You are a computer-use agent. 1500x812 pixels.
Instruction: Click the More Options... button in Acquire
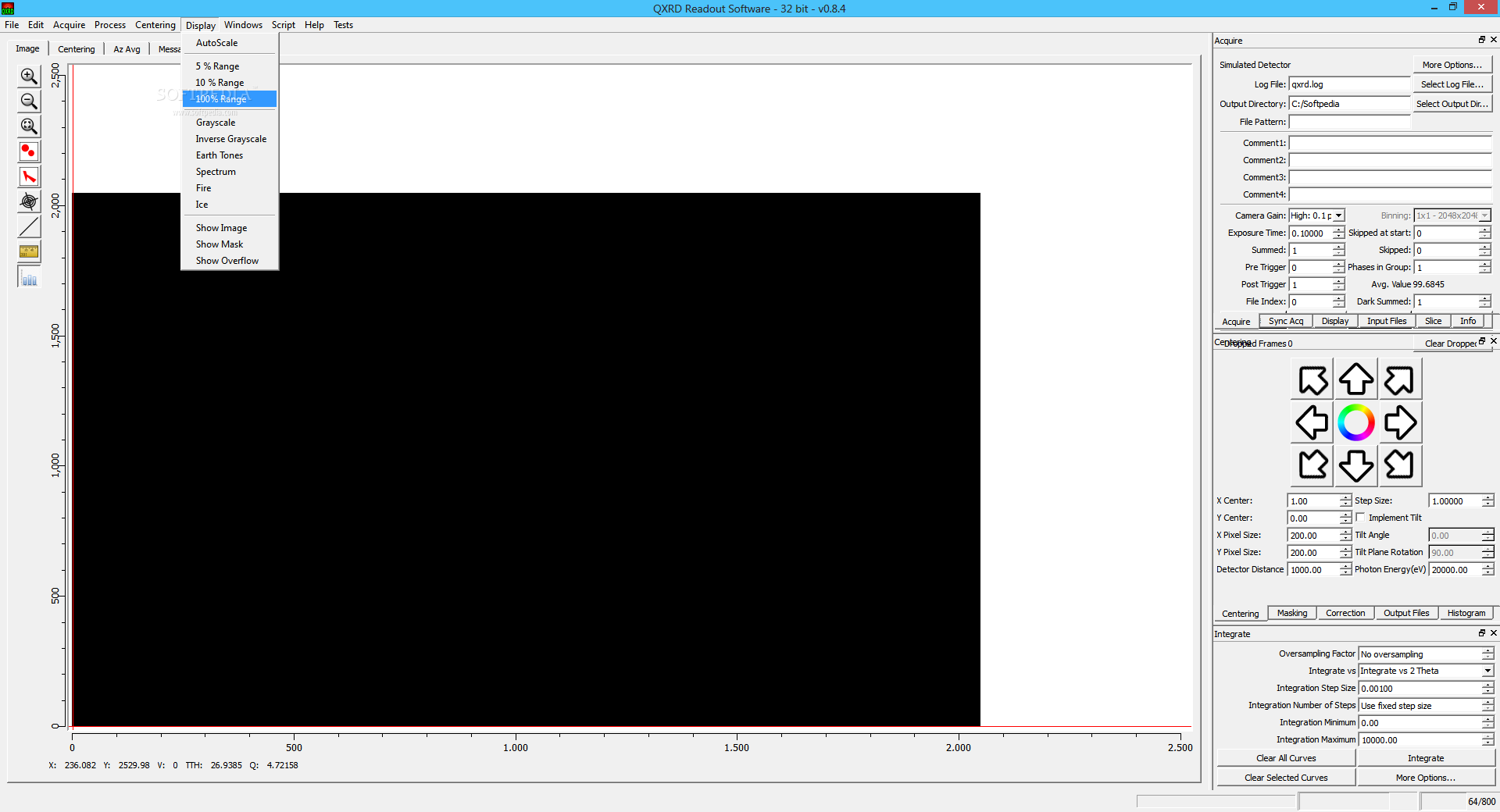1452,65
